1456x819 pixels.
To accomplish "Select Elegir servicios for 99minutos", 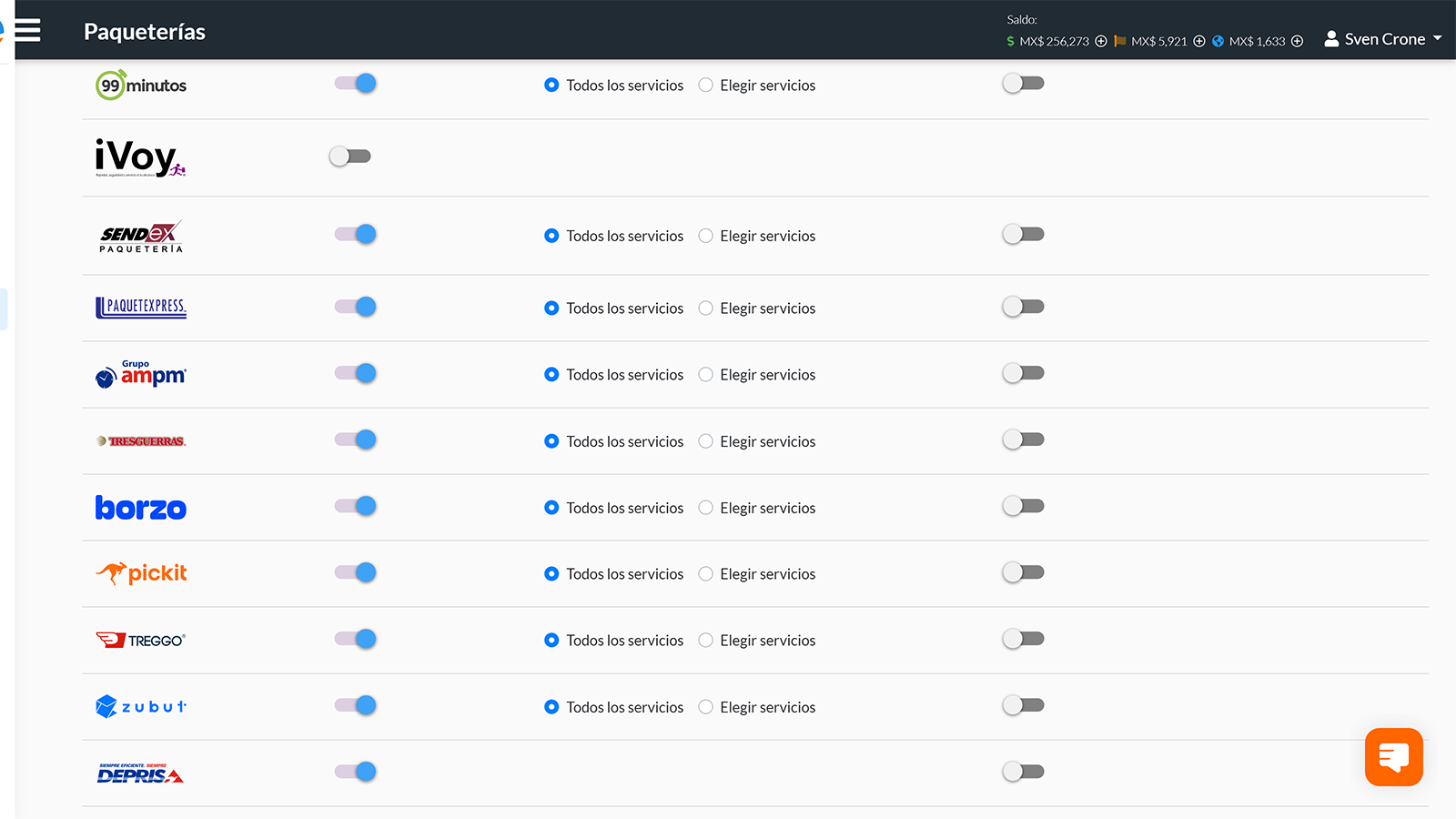I will pos(705,85).
